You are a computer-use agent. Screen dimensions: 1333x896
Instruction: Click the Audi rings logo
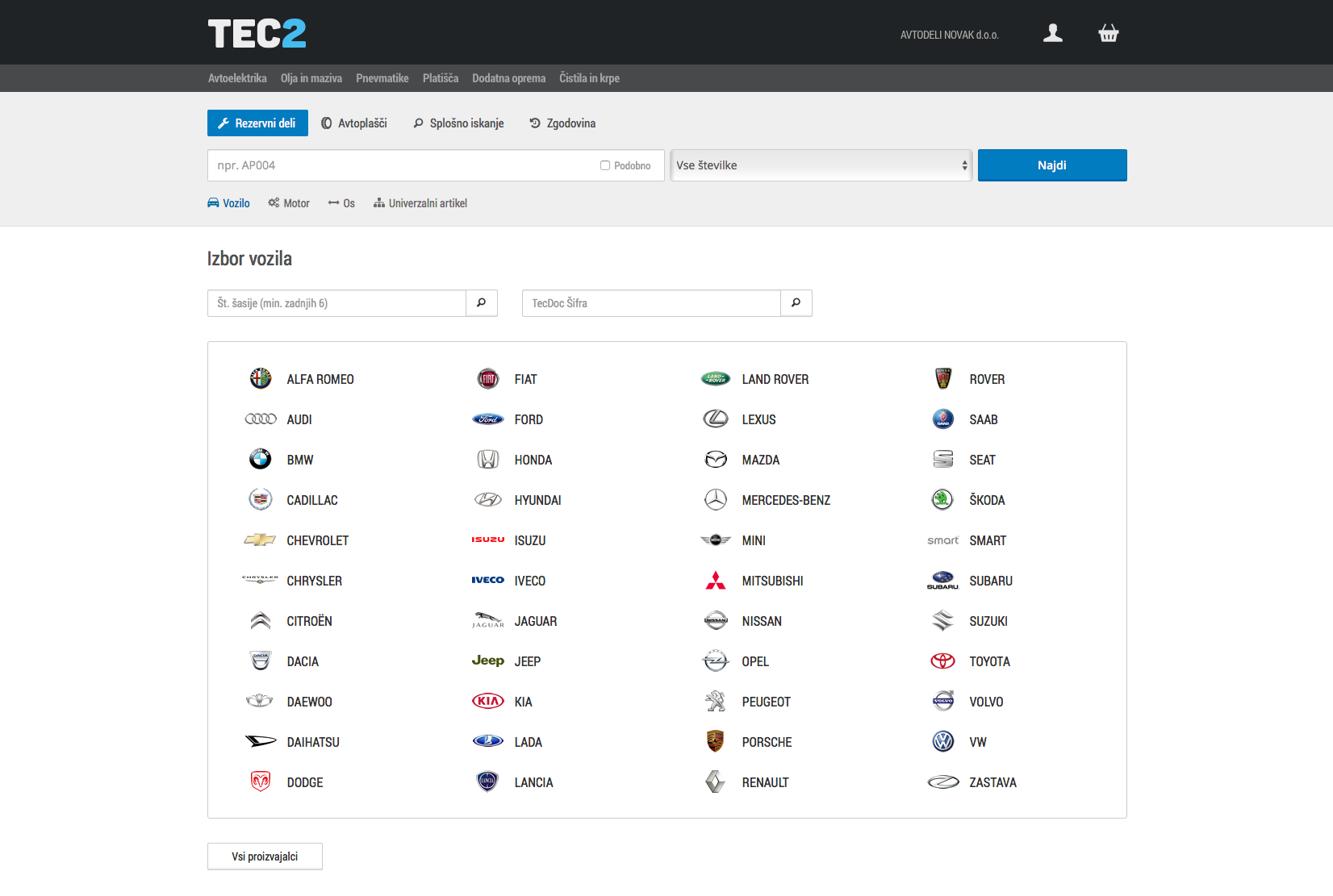(x=261, y=419)
